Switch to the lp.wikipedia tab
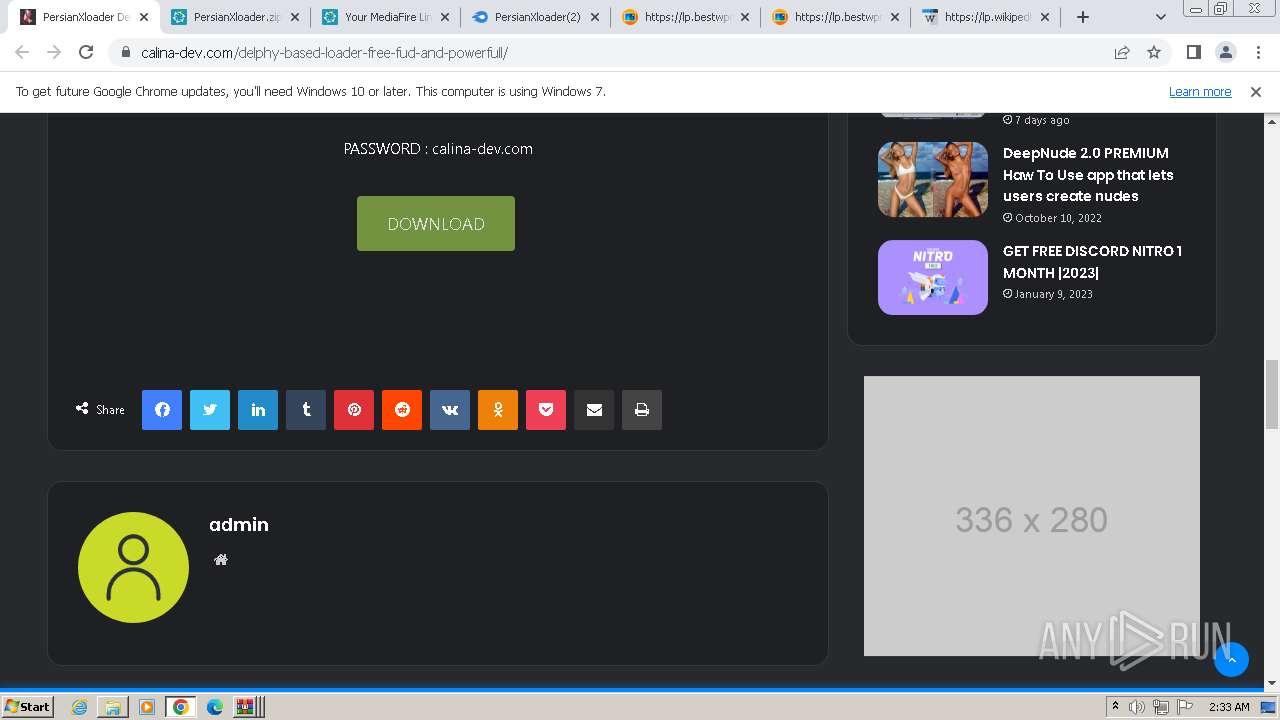 [985, 17]
